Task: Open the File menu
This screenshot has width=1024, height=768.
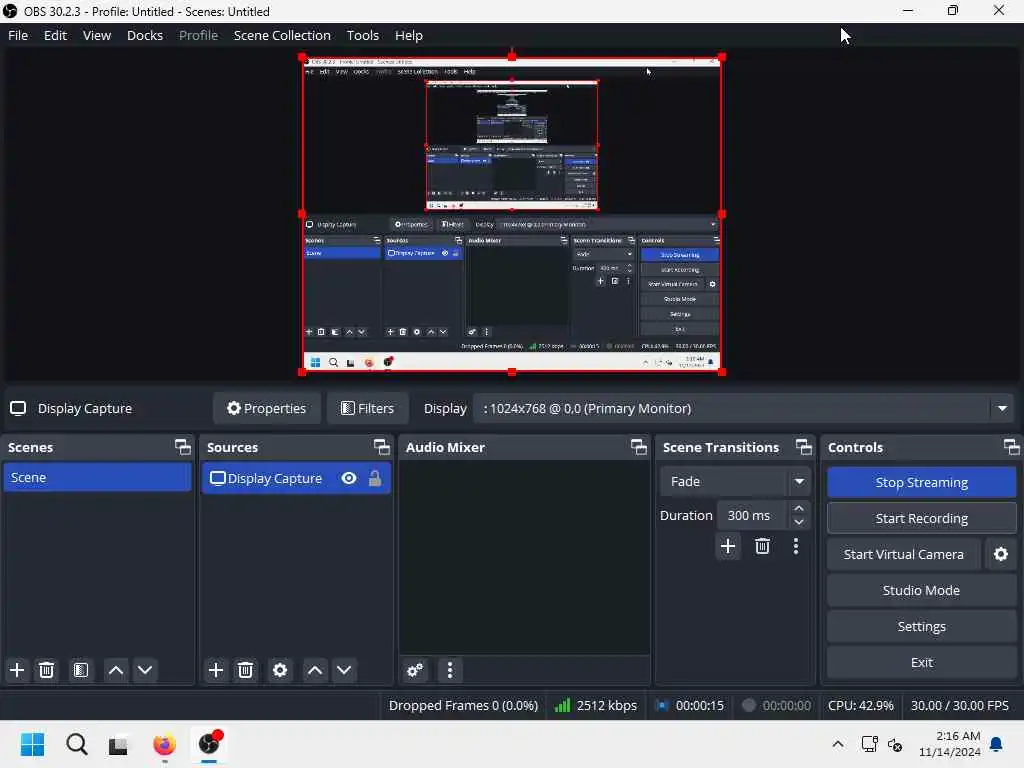Action: [18, 35]
